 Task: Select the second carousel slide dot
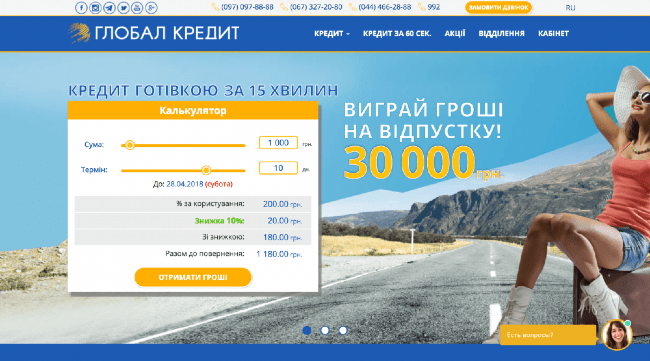click(x=325, y=330)
